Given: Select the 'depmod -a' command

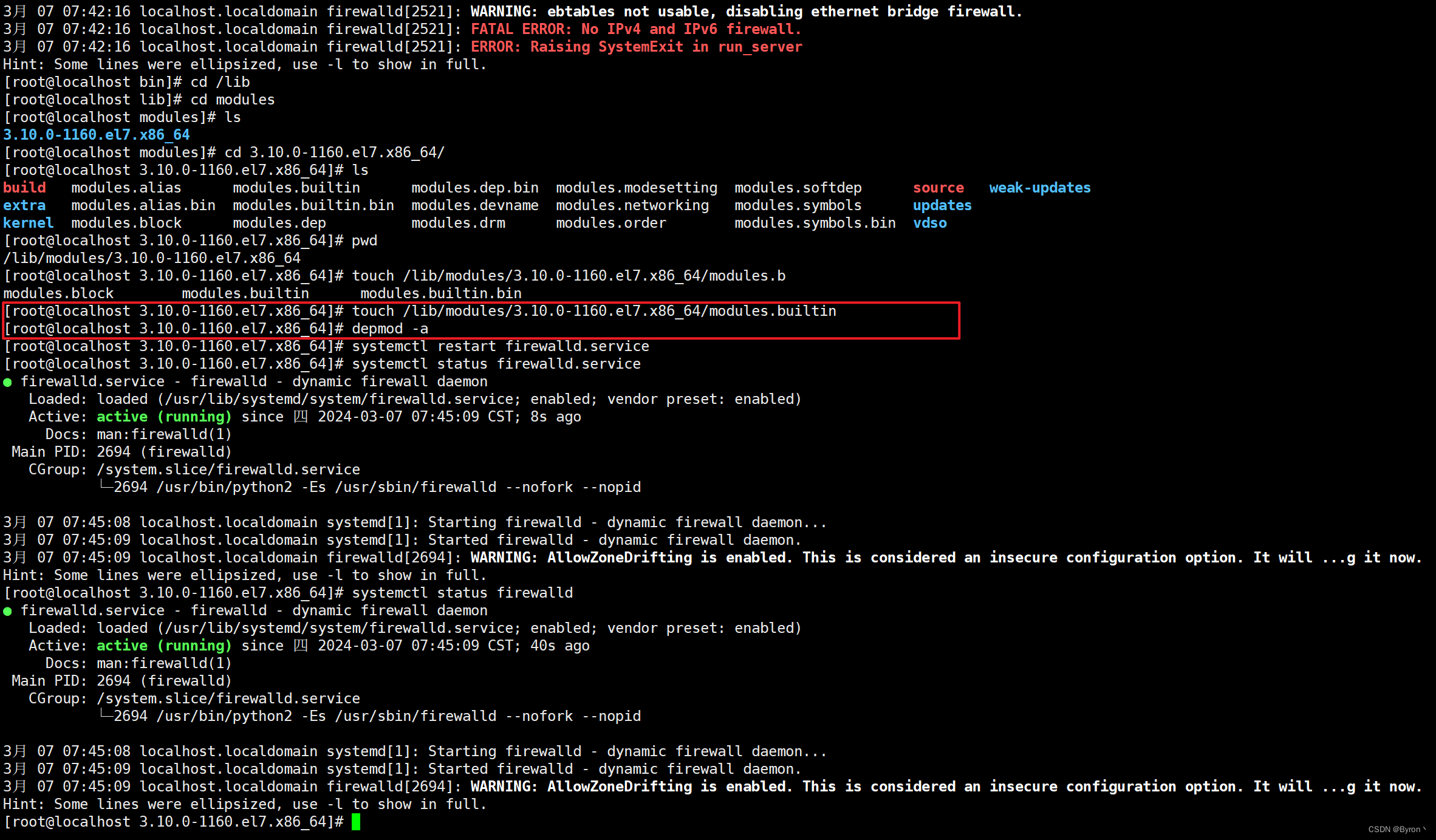Looking at the screenshot, I should coord(390,329).
